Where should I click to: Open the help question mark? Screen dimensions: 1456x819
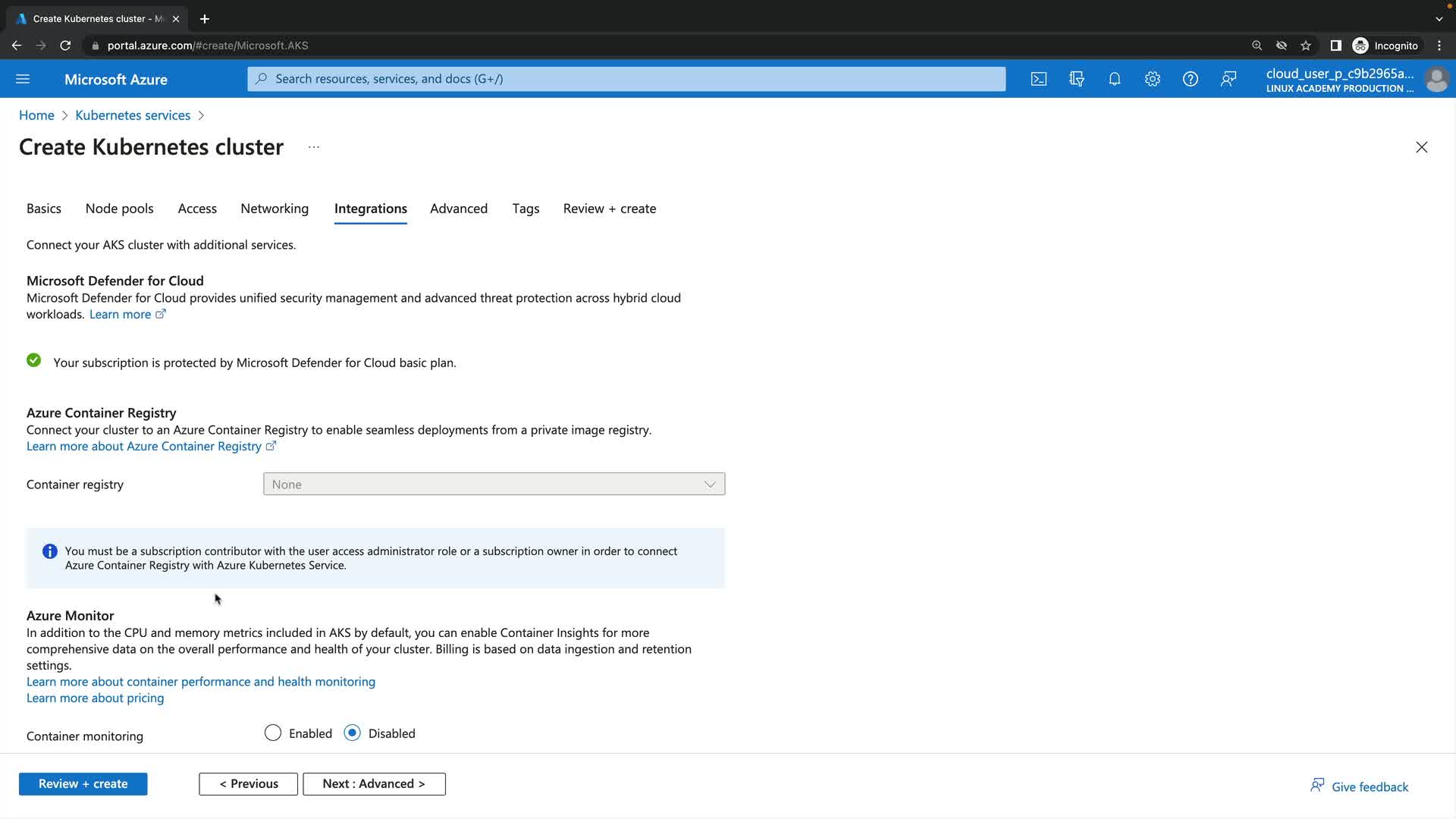coord(1191,79)
